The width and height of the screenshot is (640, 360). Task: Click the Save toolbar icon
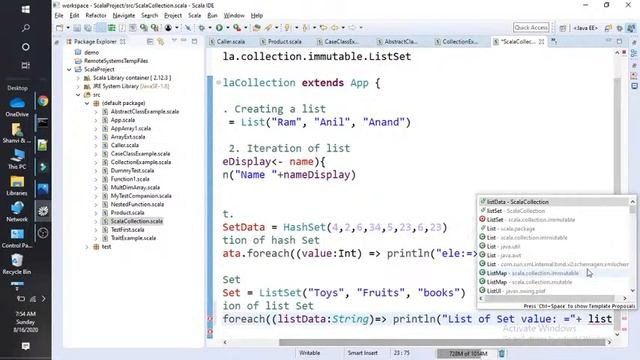(77, 28)
